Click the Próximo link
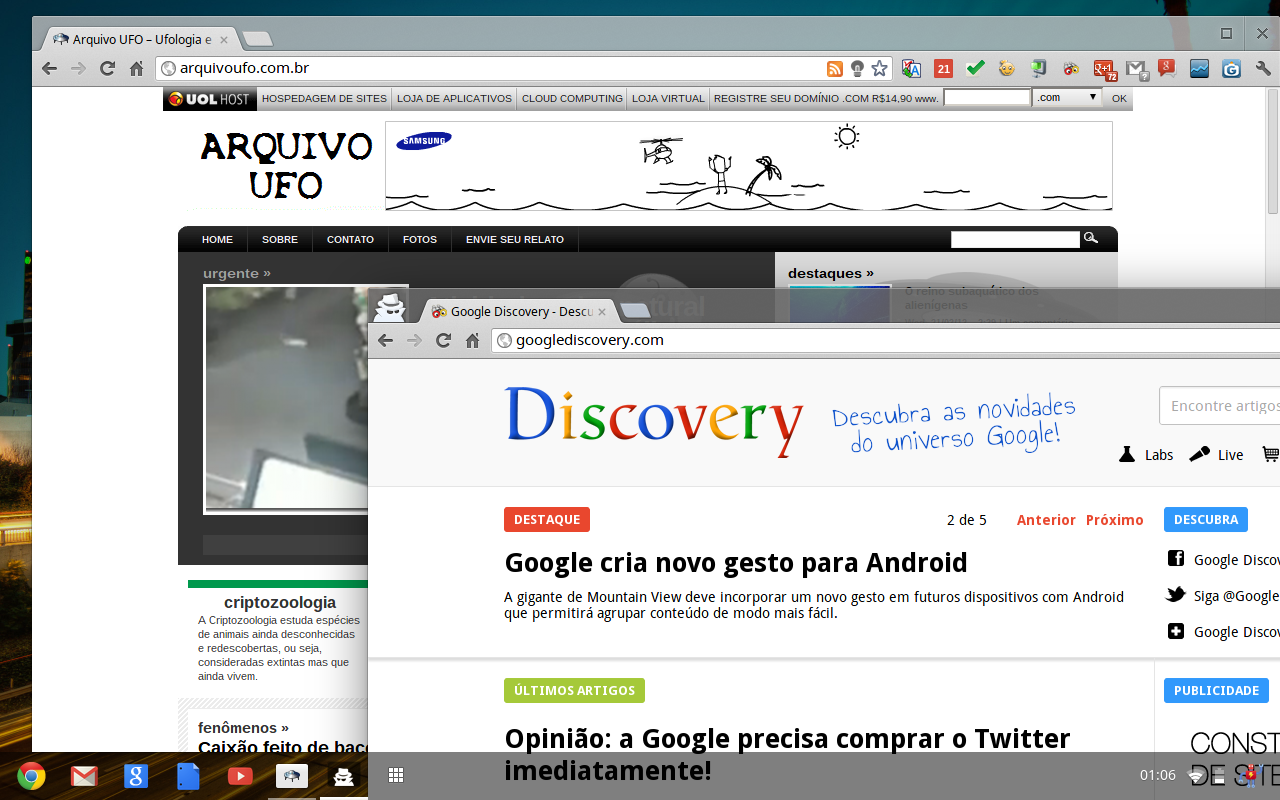 tap(1114, 520)
